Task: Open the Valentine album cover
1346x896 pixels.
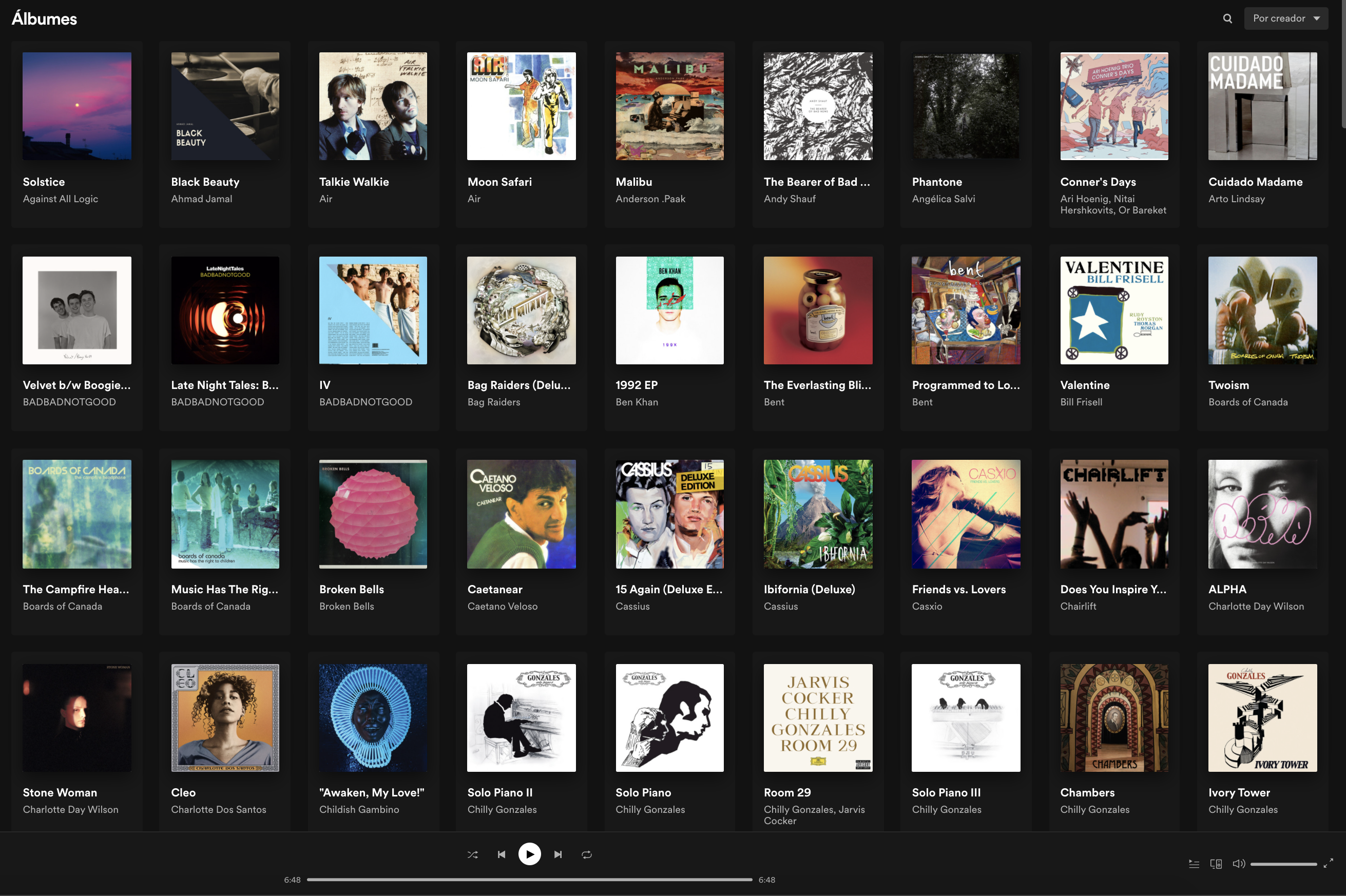Action: 1114,310
